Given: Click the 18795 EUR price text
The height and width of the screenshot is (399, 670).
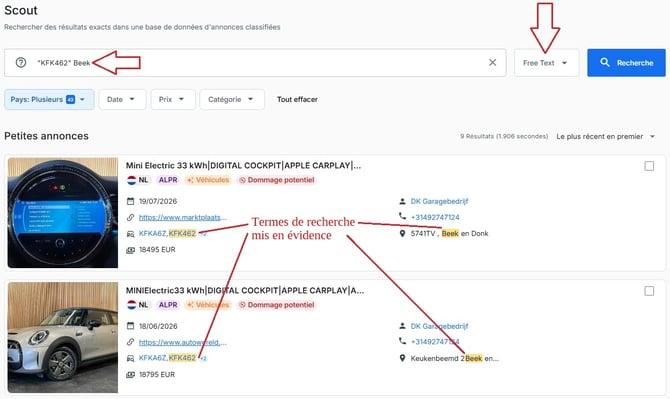Looking at the screenshot, I should [x=157, y=375].
